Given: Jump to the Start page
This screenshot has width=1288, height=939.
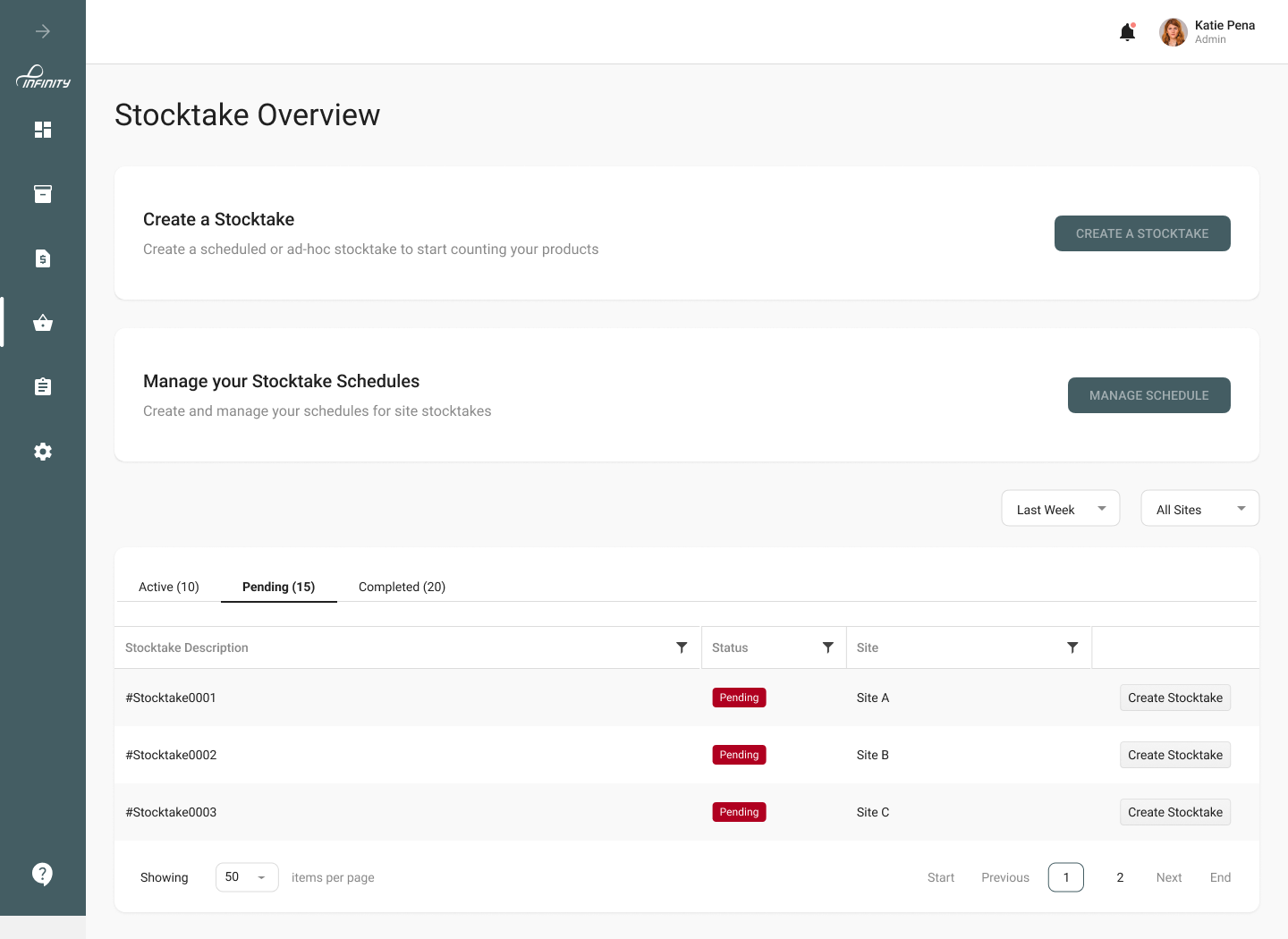Looking at the screenshot, I should coord(941,877).
